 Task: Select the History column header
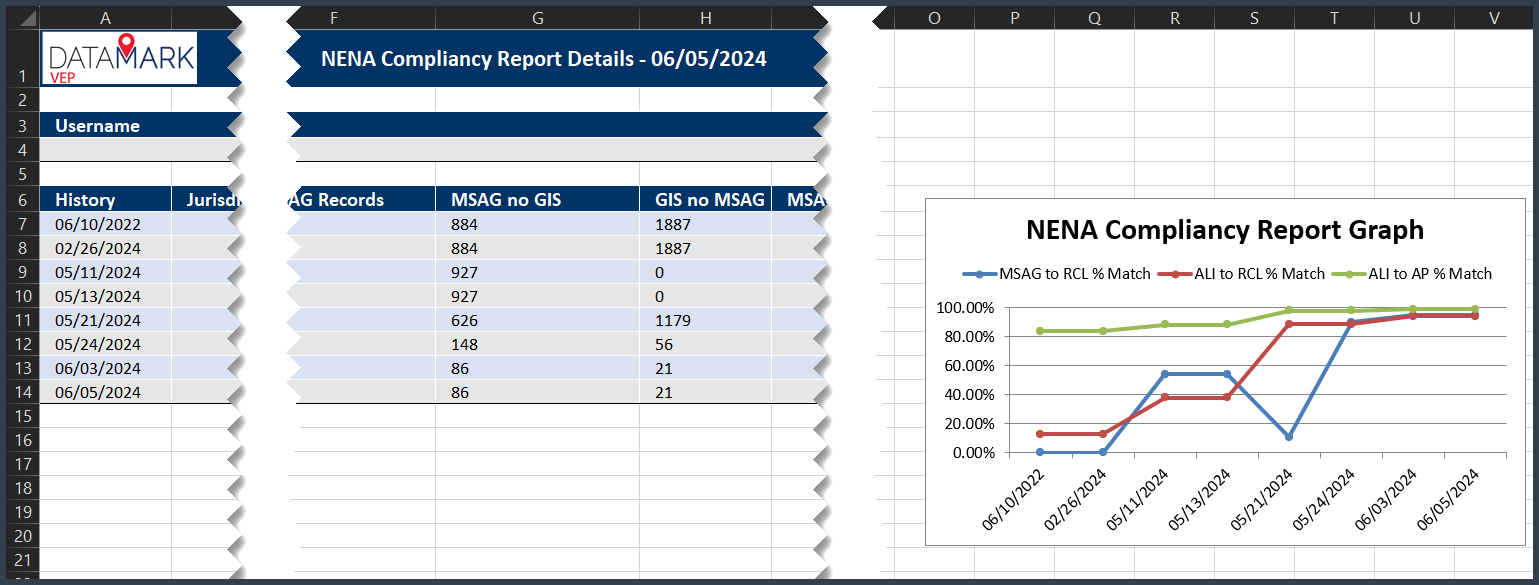[105, 199]
